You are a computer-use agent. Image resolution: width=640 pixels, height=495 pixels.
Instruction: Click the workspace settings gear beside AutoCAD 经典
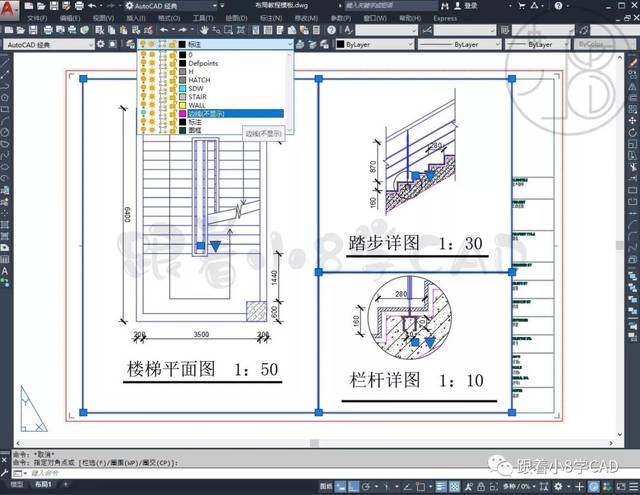click(101, 44)
